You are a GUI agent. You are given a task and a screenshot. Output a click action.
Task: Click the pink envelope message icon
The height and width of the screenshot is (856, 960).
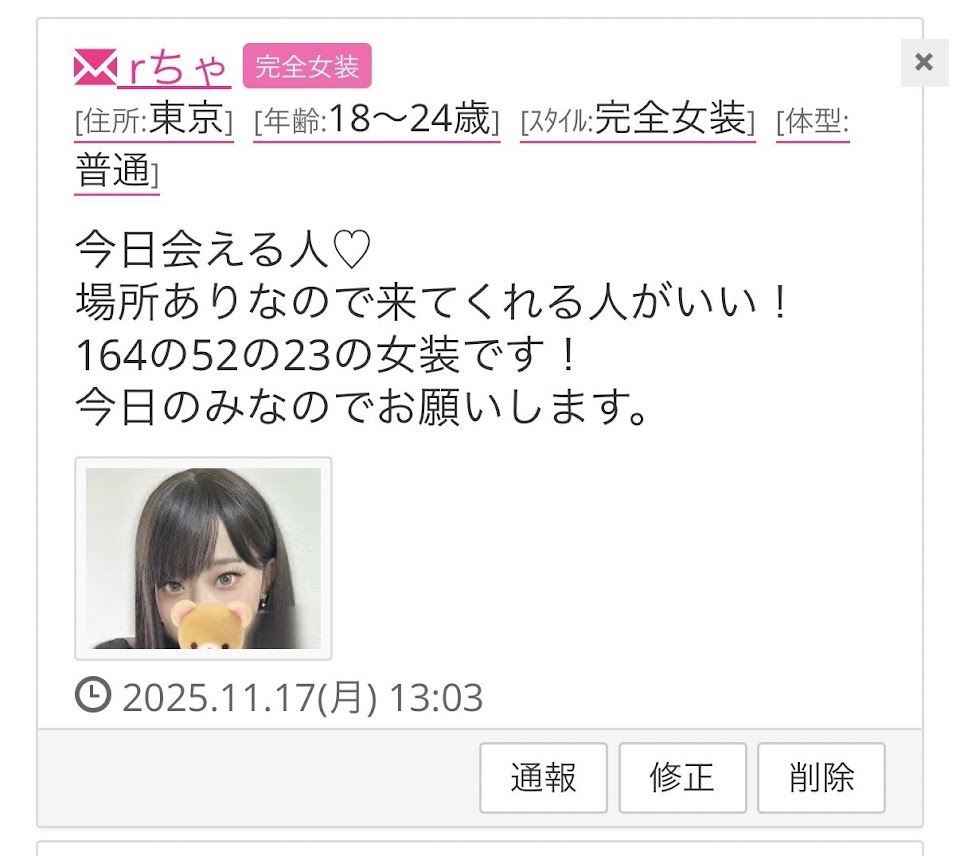pos(96,67)
